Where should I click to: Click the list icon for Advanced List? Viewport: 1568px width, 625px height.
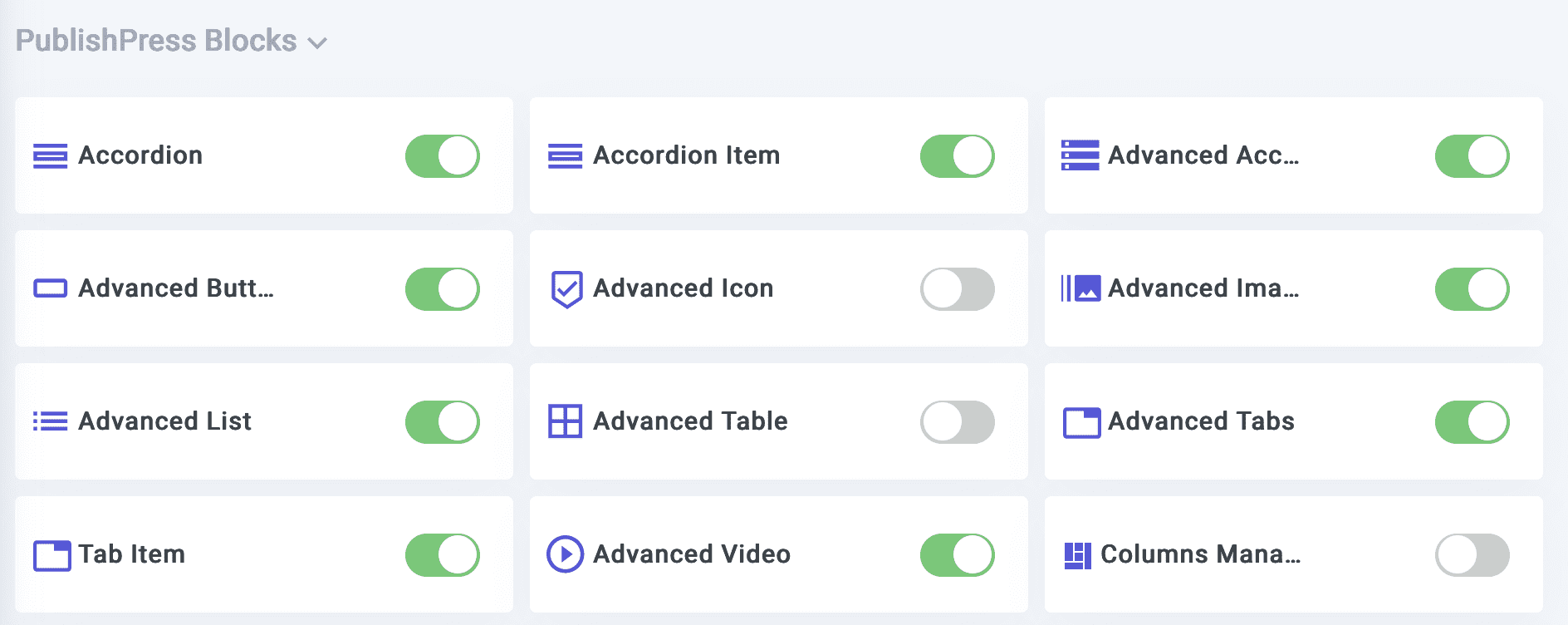point(50,421)
